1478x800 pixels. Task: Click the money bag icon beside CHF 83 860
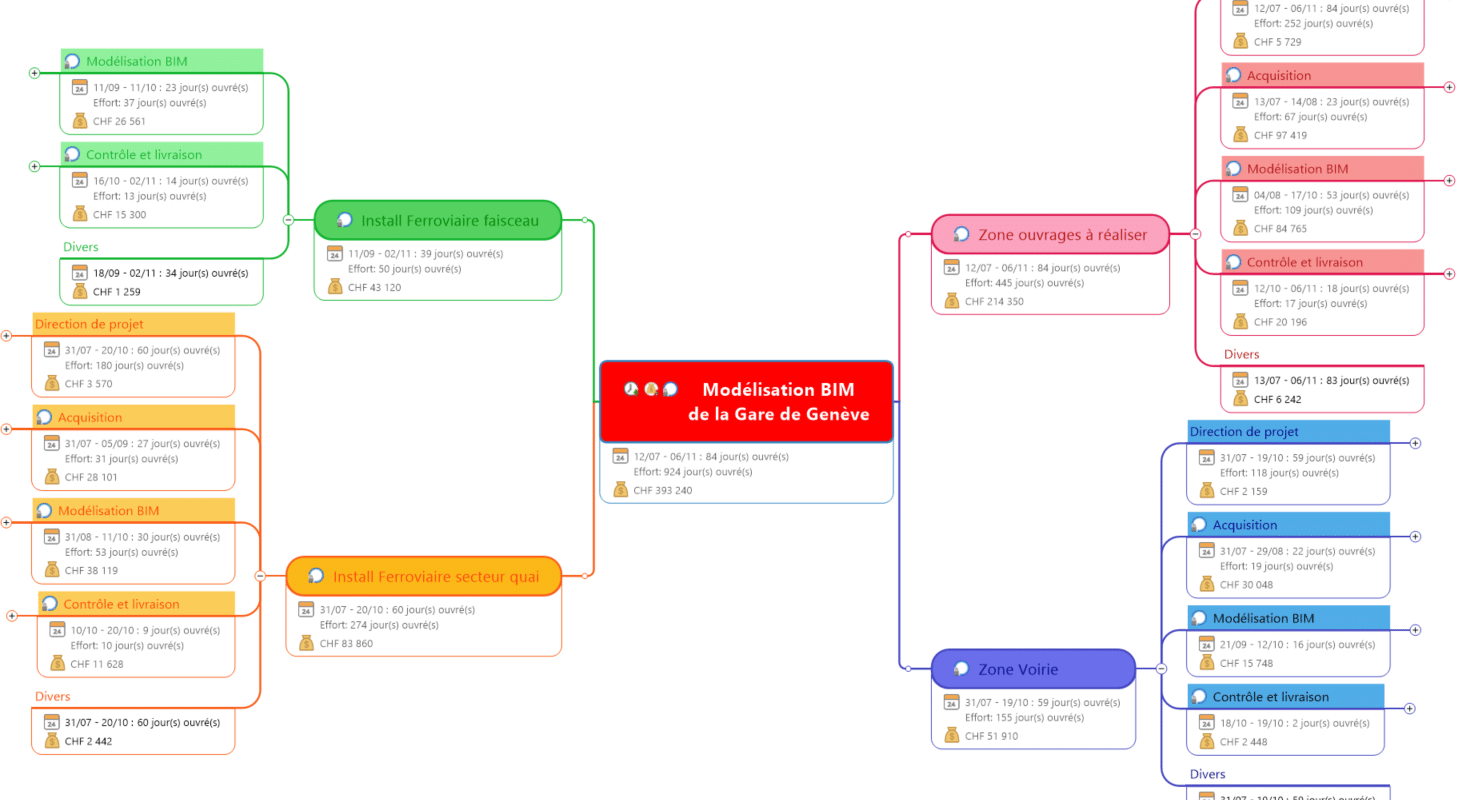tap(307, 643)
